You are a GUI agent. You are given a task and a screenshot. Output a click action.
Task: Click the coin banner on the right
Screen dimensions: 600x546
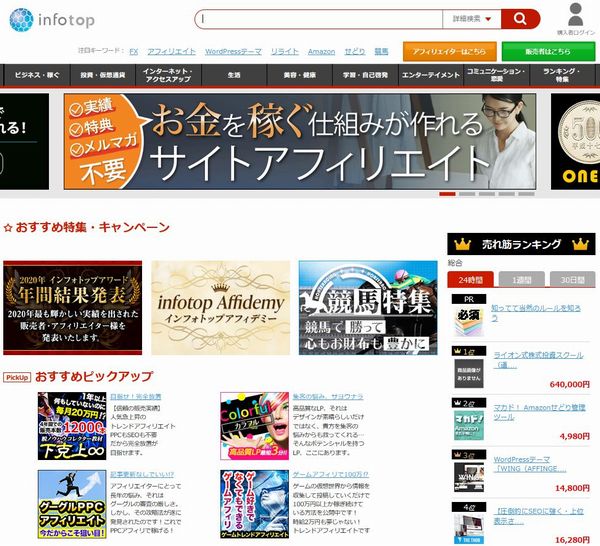point(576,141)
